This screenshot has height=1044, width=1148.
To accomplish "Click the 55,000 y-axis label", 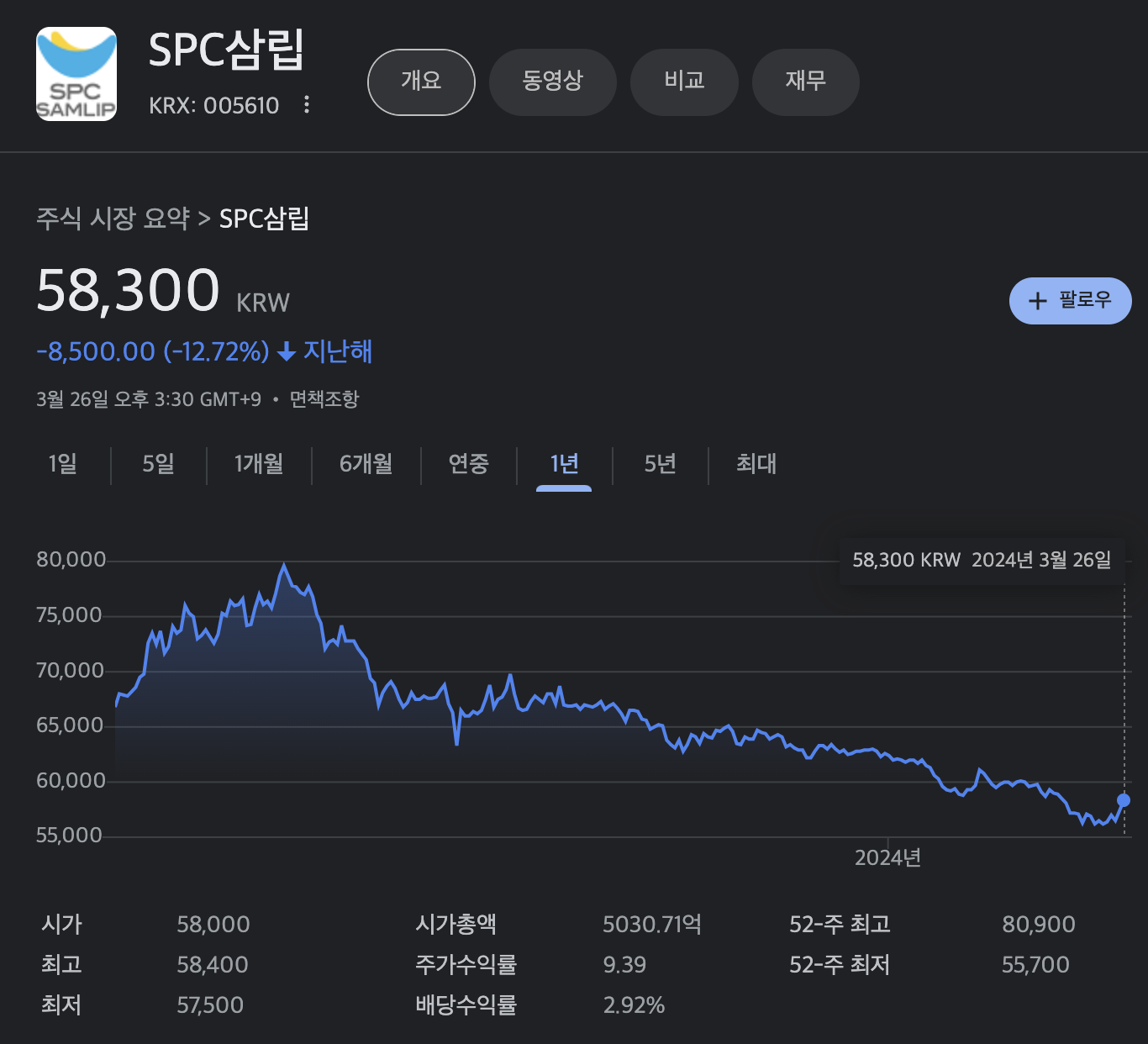I will [x=69, y=836].
